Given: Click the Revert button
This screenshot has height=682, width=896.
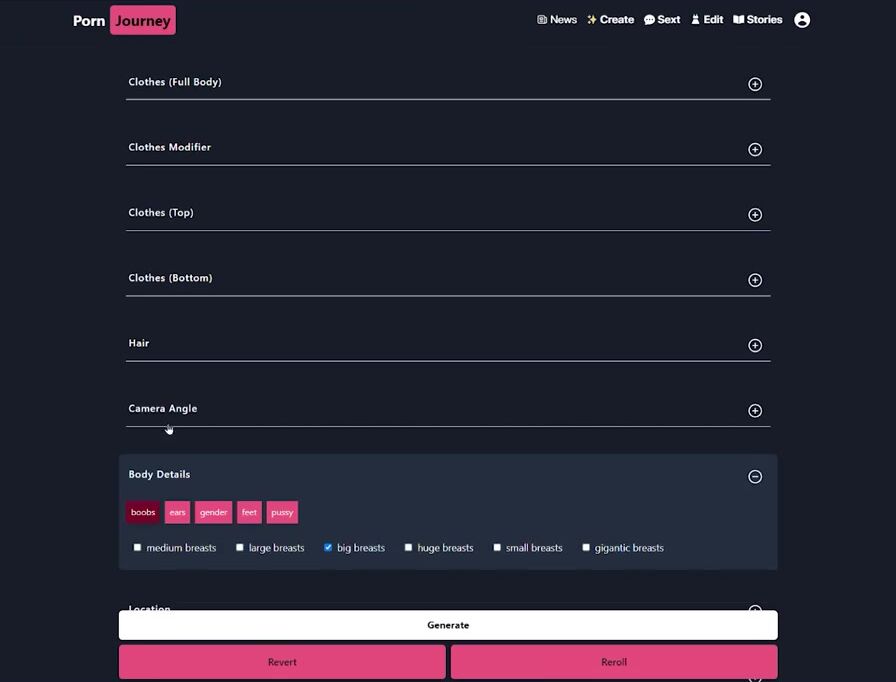Looking at the screenshot, I should 282,662.
